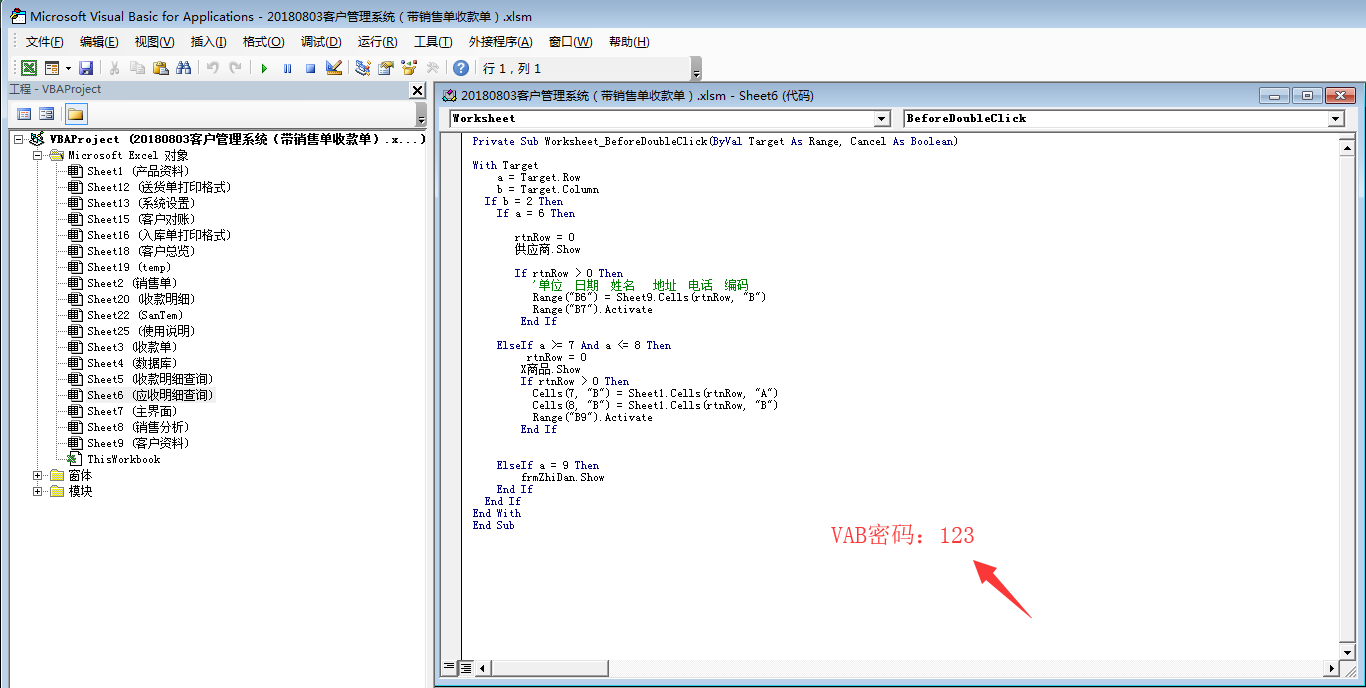The width and height of the screenshot is (1366, 688).
Task: Click View Object icon in project panel
Action: 46,114
